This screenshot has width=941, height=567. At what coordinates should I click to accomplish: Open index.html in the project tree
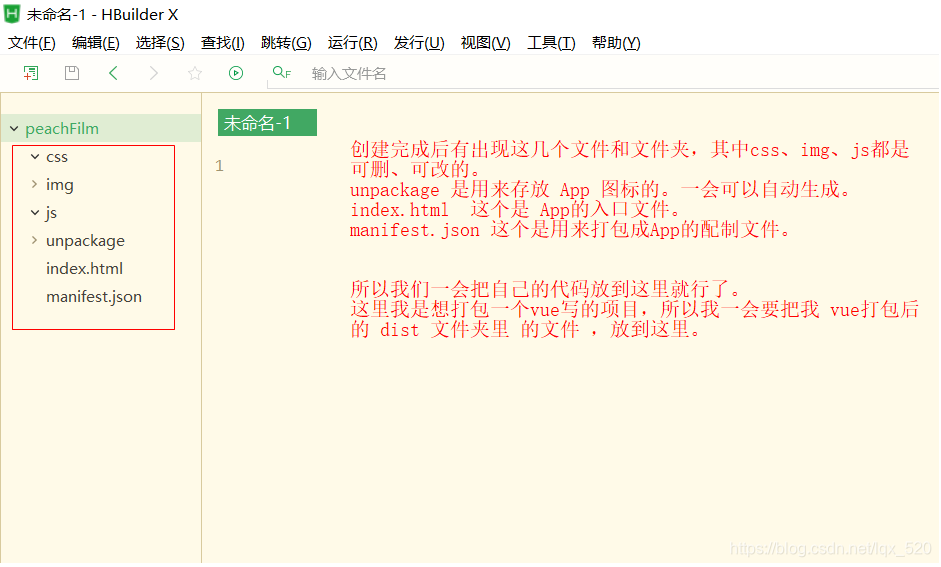point(85,269)
